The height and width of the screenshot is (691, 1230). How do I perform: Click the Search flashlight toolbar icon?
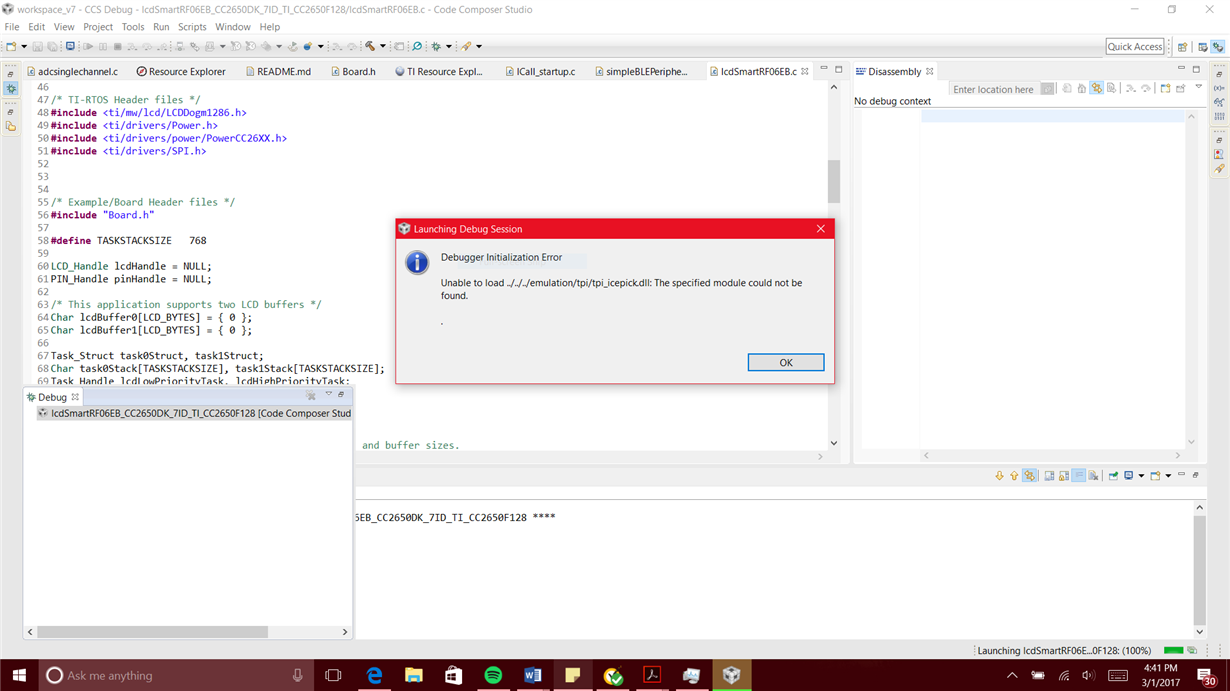click(466, 46)
